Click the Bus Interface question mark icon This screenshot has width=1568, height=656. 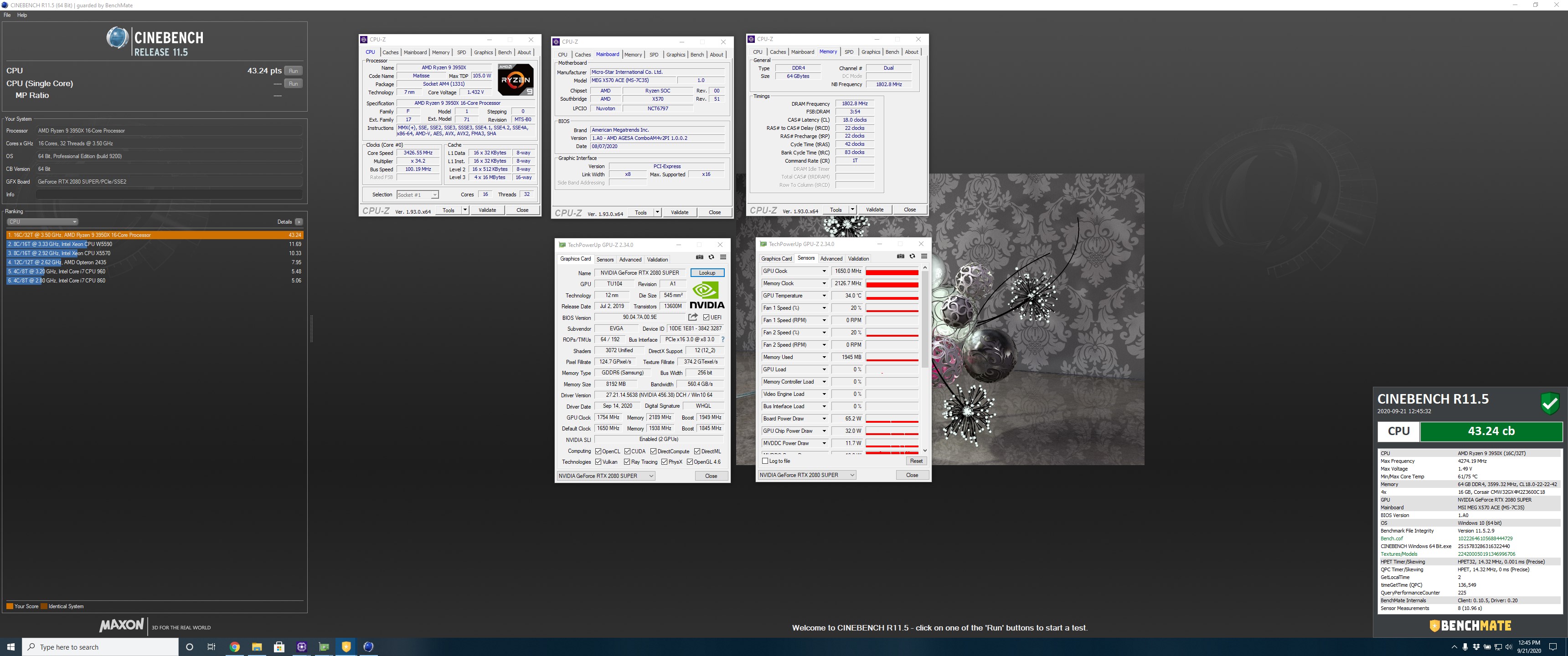[x=722, y=339]
